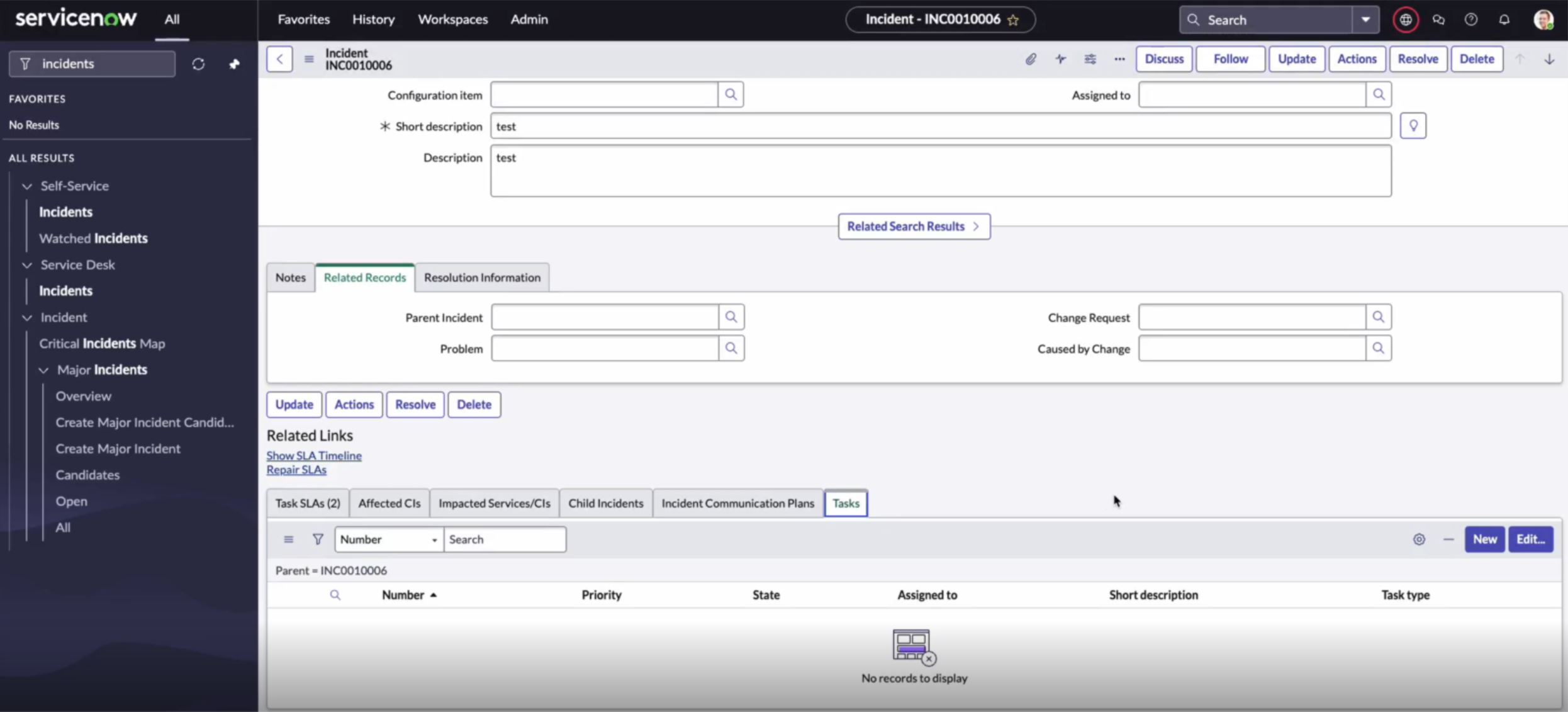
Task: Open the help question mark icon
Action: 1471,20
